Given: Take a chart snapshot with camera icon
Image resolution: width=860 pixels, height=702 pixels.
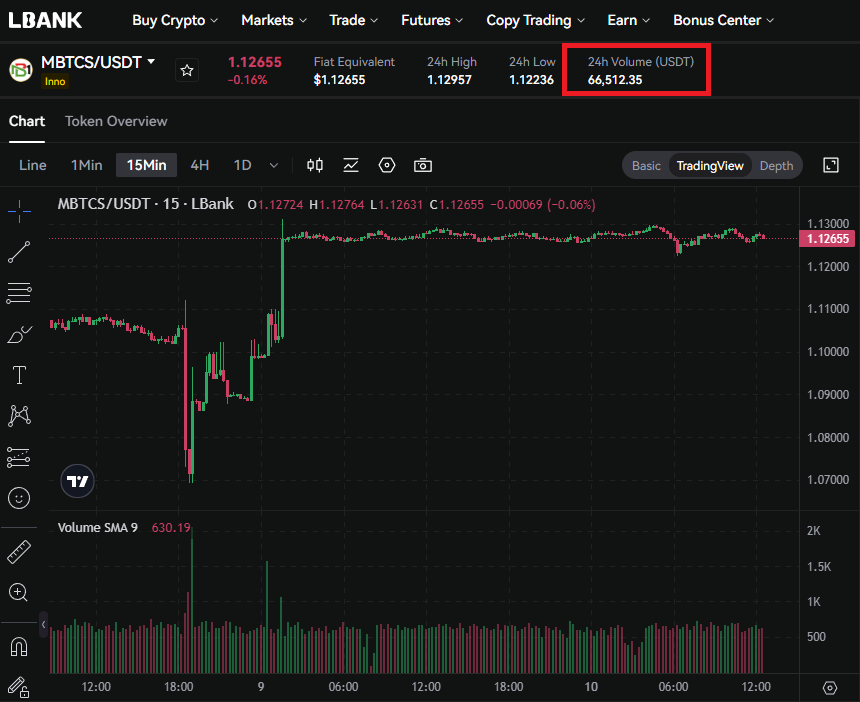Looking at the screenshot, I should pos(423,165).
